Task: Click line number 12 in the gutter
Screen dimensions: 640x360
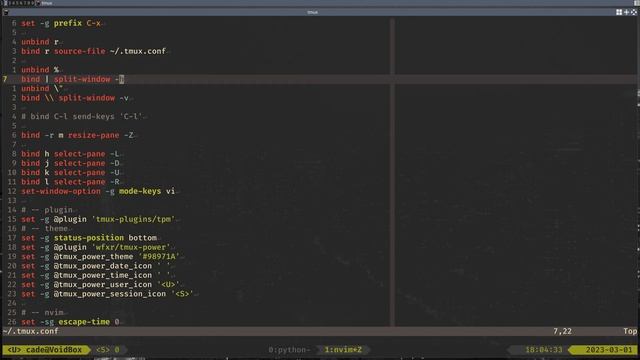Action: [12, 191]
